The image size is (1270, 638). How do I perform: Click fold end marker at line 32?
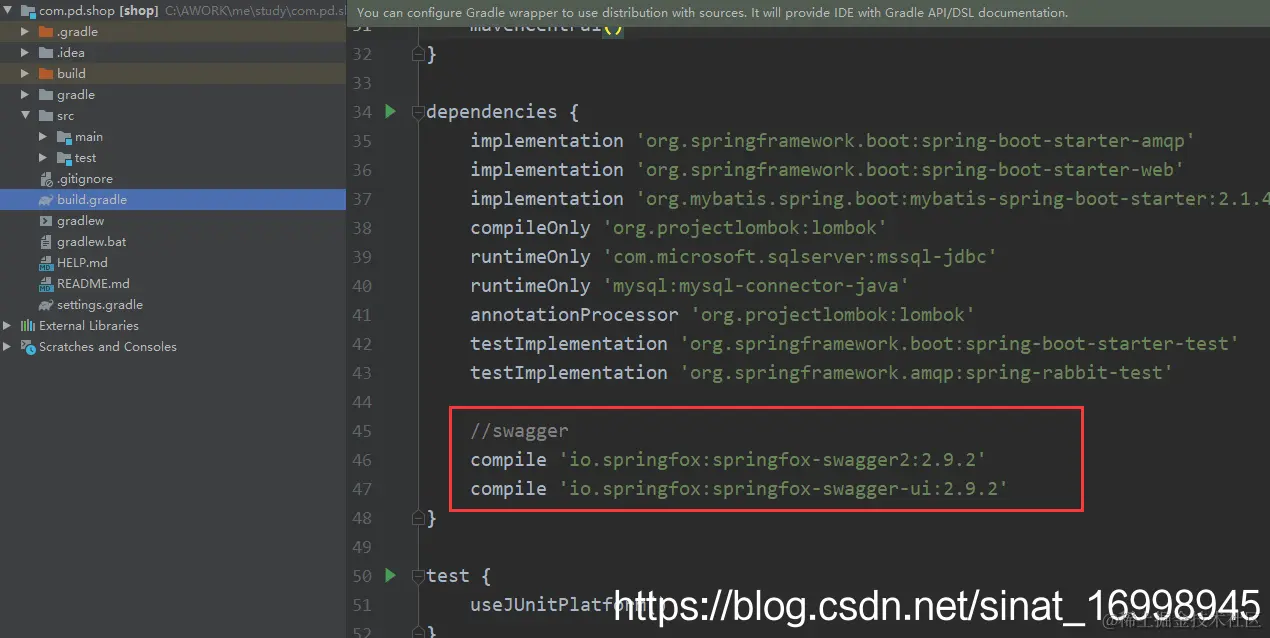[418, 54]
